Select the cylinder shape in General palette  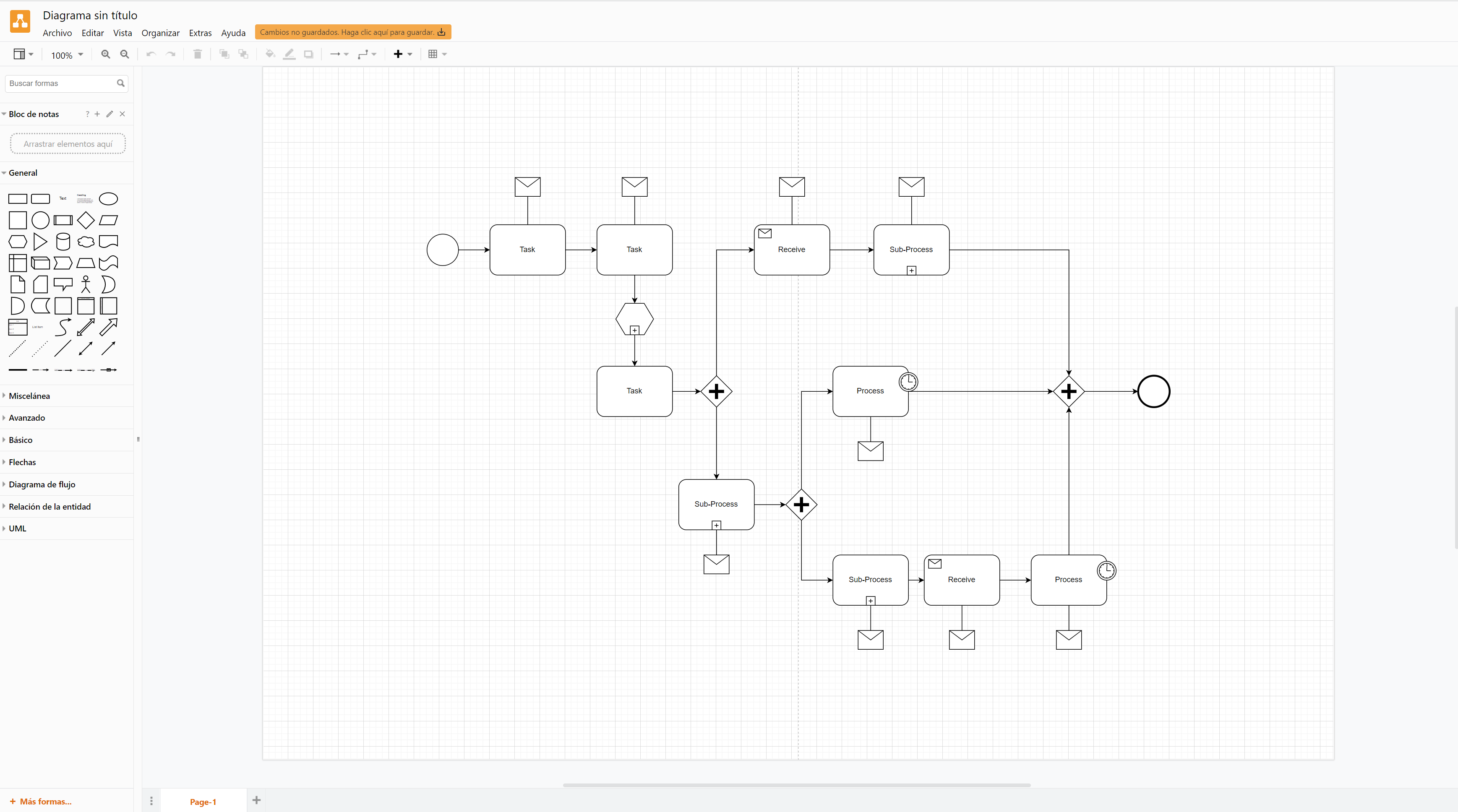(x=63, y=242)
